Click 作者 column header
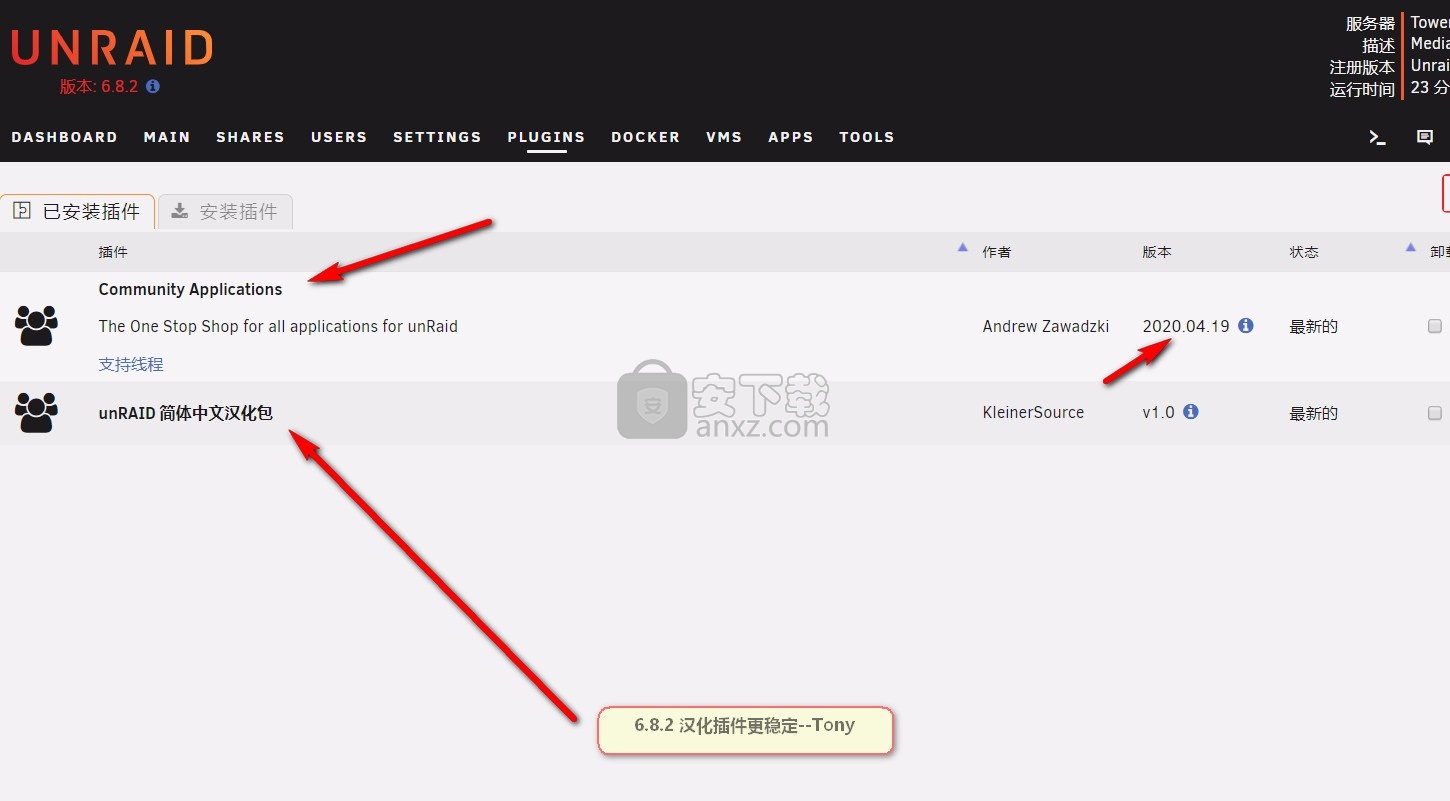This screenshot has width=1450, height=801. 997,252
